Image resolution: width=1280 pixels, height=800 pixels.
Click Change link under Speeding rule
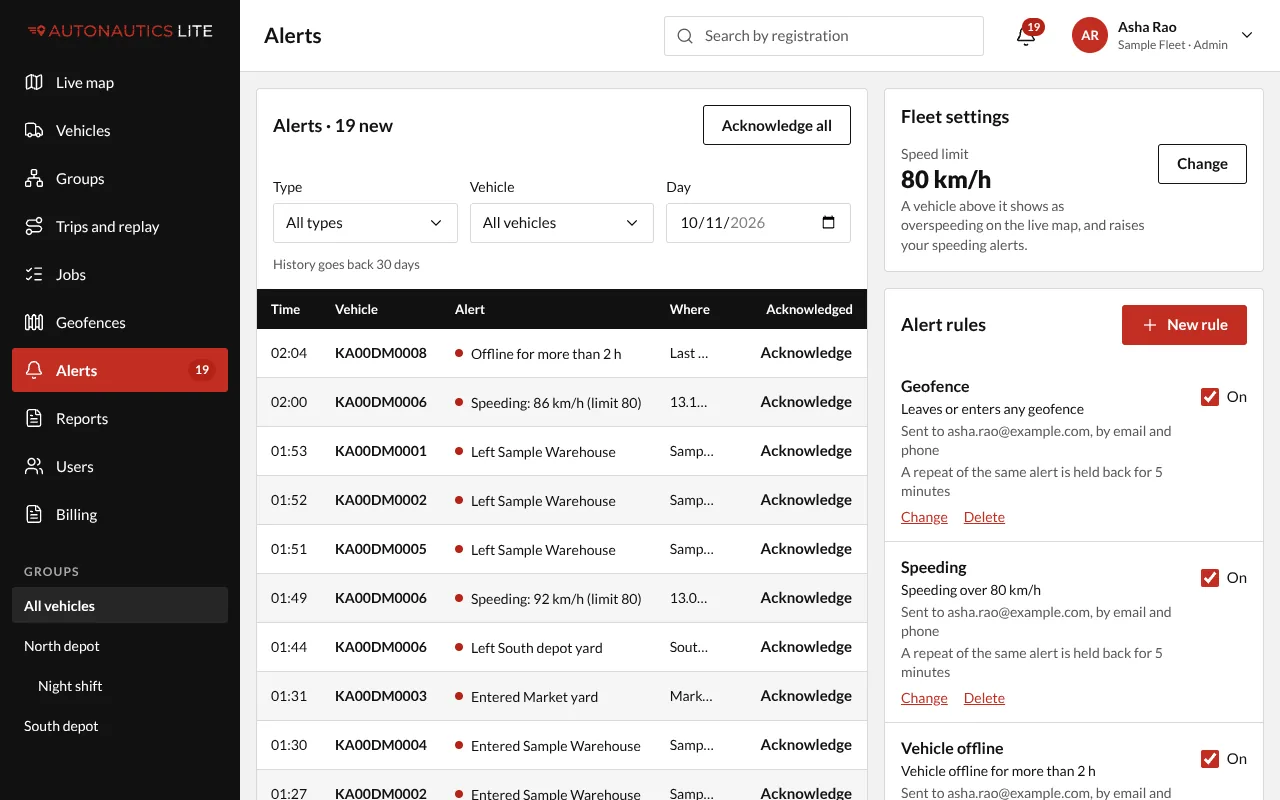[924, 698]
